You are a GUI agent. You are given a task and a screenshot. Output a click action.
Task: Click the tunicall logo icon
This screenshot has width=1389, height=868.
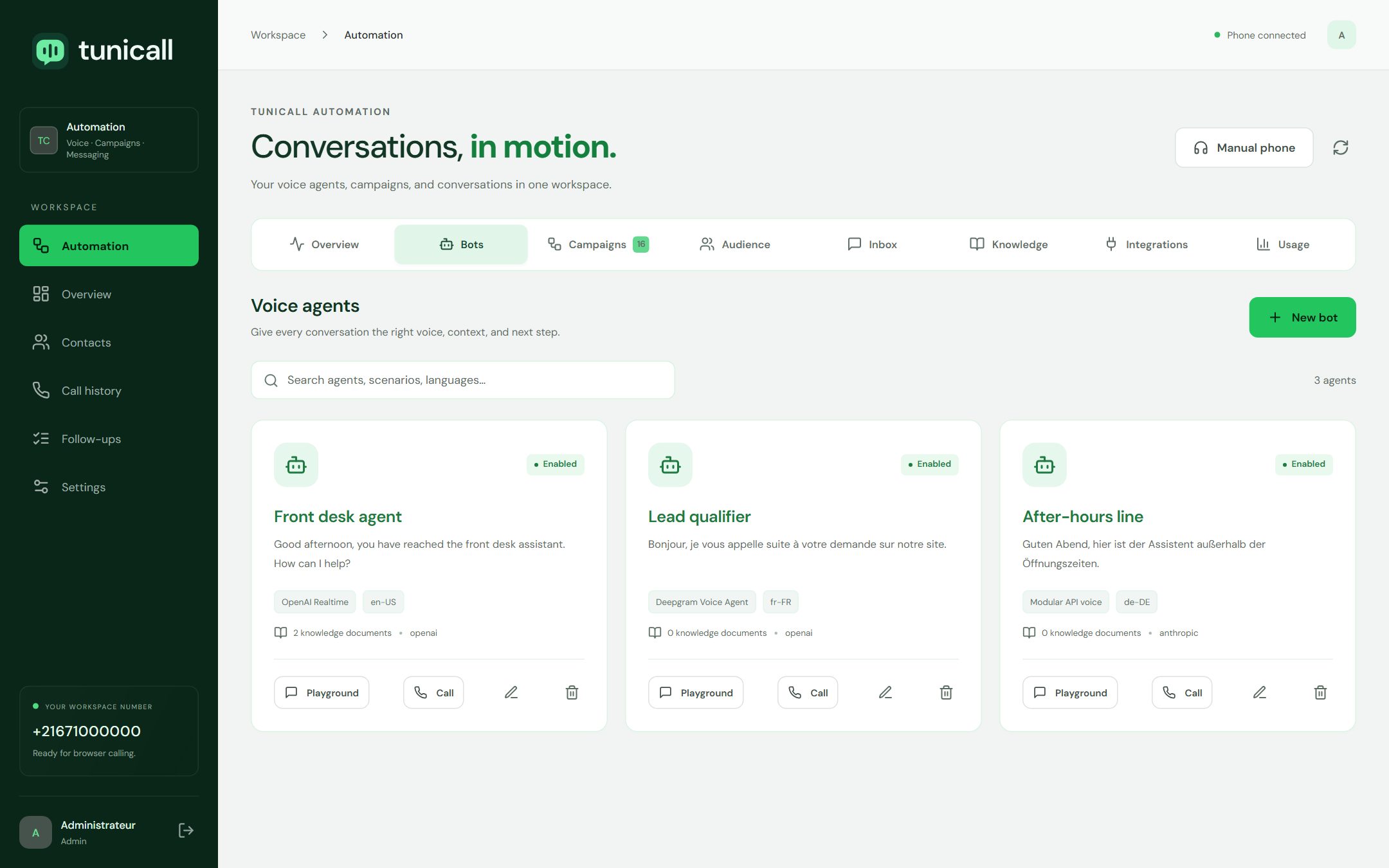click(x=50, y=50)
